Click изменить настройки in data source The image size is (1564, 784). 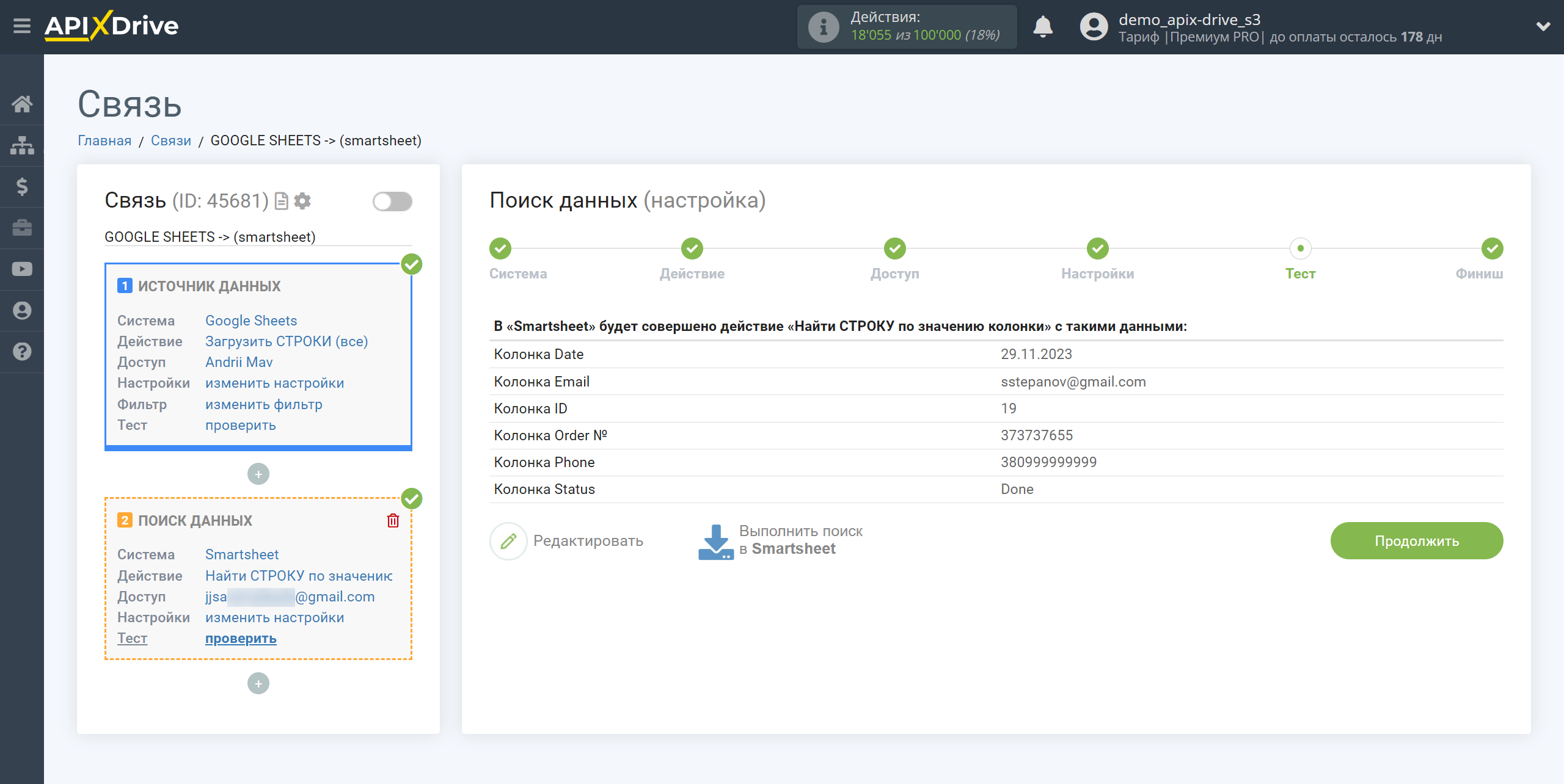(x=274, y=383)
